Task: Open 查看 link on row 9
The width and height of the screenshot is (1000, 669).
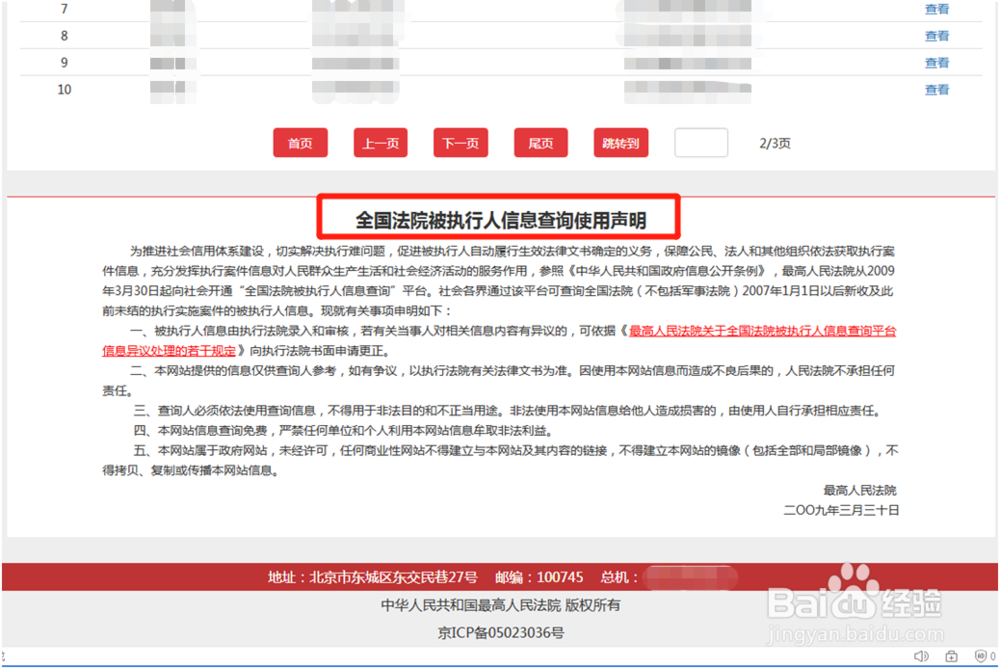Action: click(937, 62)
